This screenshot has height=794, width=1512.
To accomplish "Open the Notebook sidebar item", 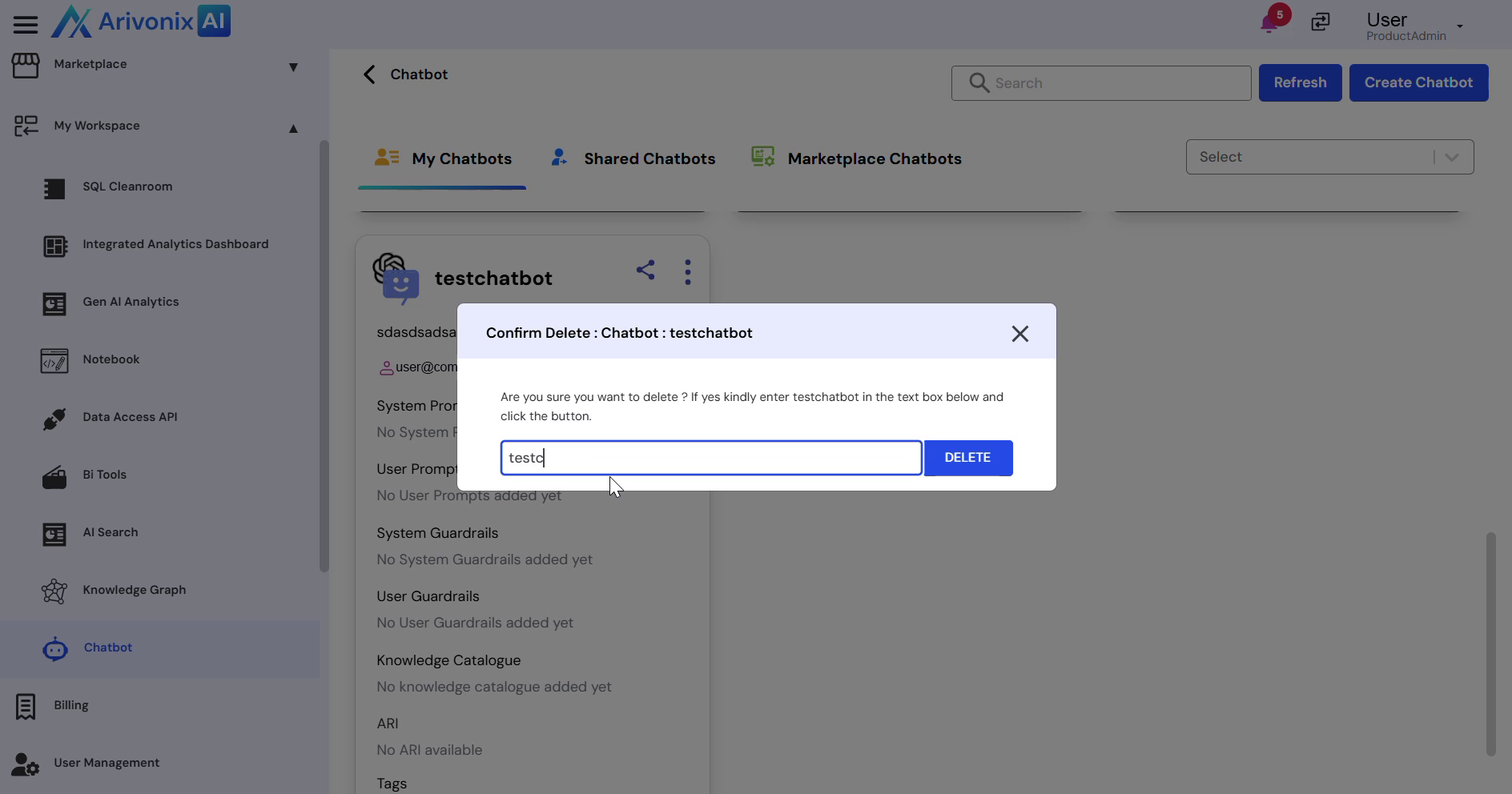I will pyautogui.click(x=111, y=359).
